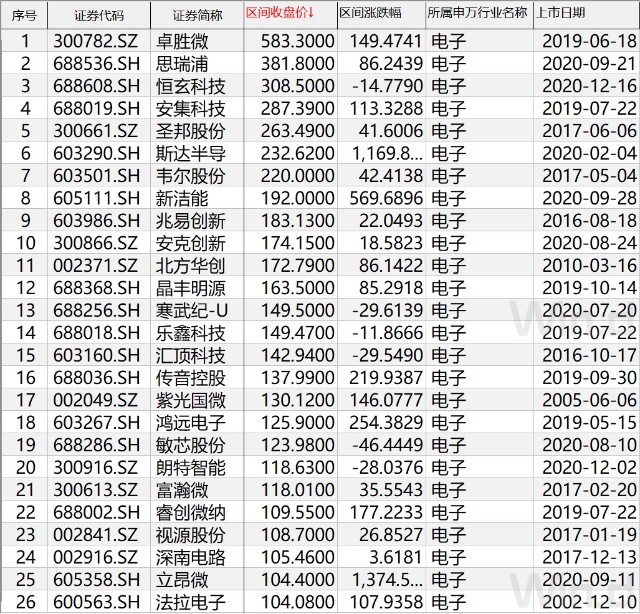640x614 pixels.
Task: Click the 上市日期 column header
Action: pyautogui.click(x=560, y=13)
